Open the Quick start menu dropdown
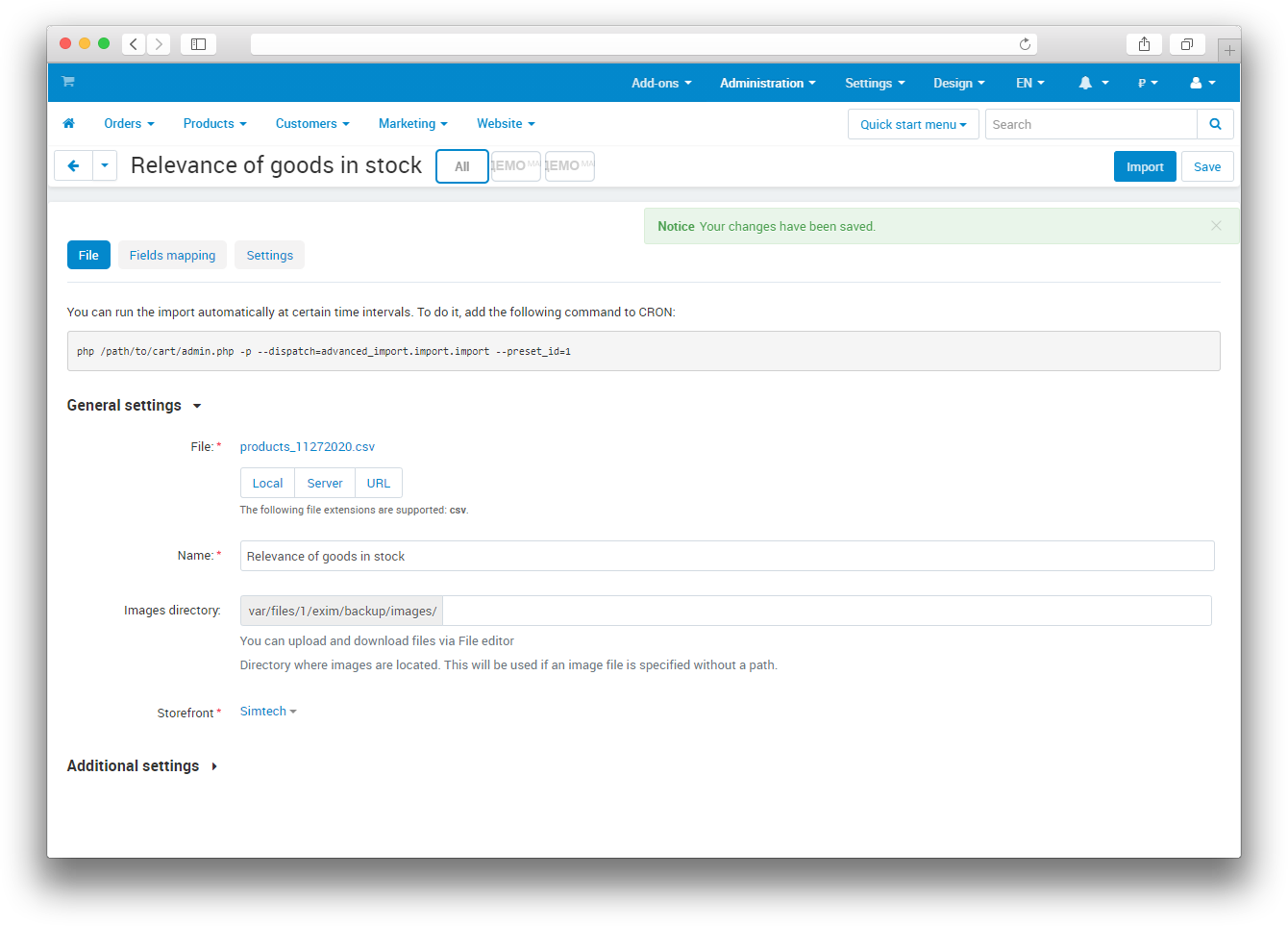This screenshot has width=1288, height=926. click(x=913, y=124)
